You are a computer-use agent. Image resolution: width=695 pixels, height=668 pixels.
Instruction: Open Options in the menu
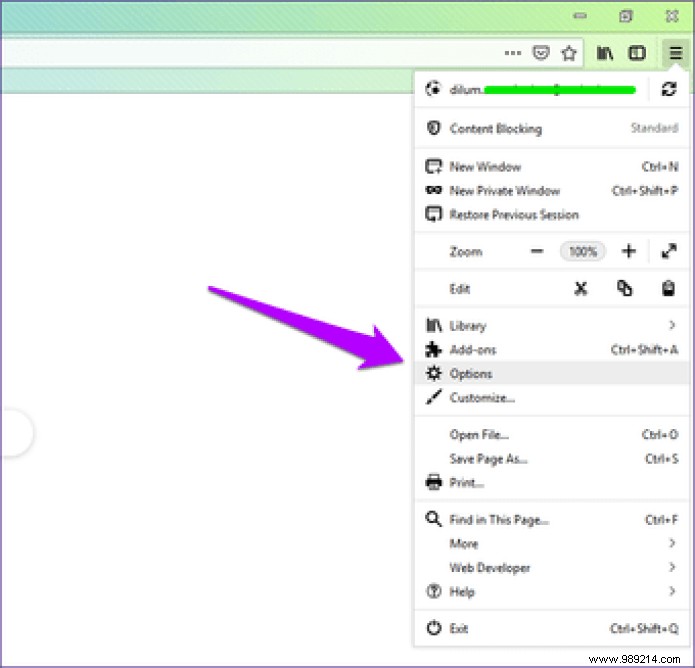pos(552,374)
